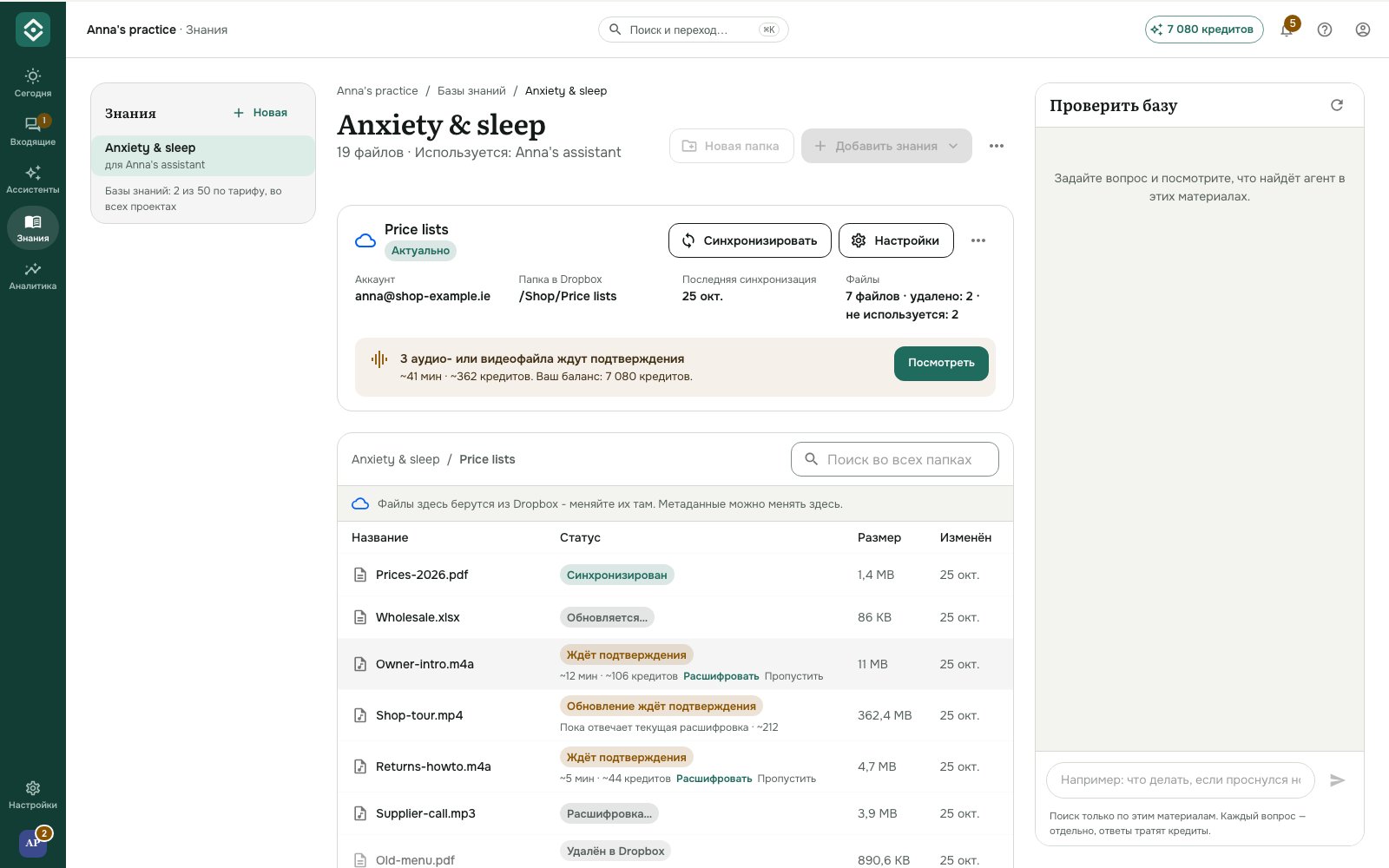Open Price lists card more options

(x=978, y=240)
